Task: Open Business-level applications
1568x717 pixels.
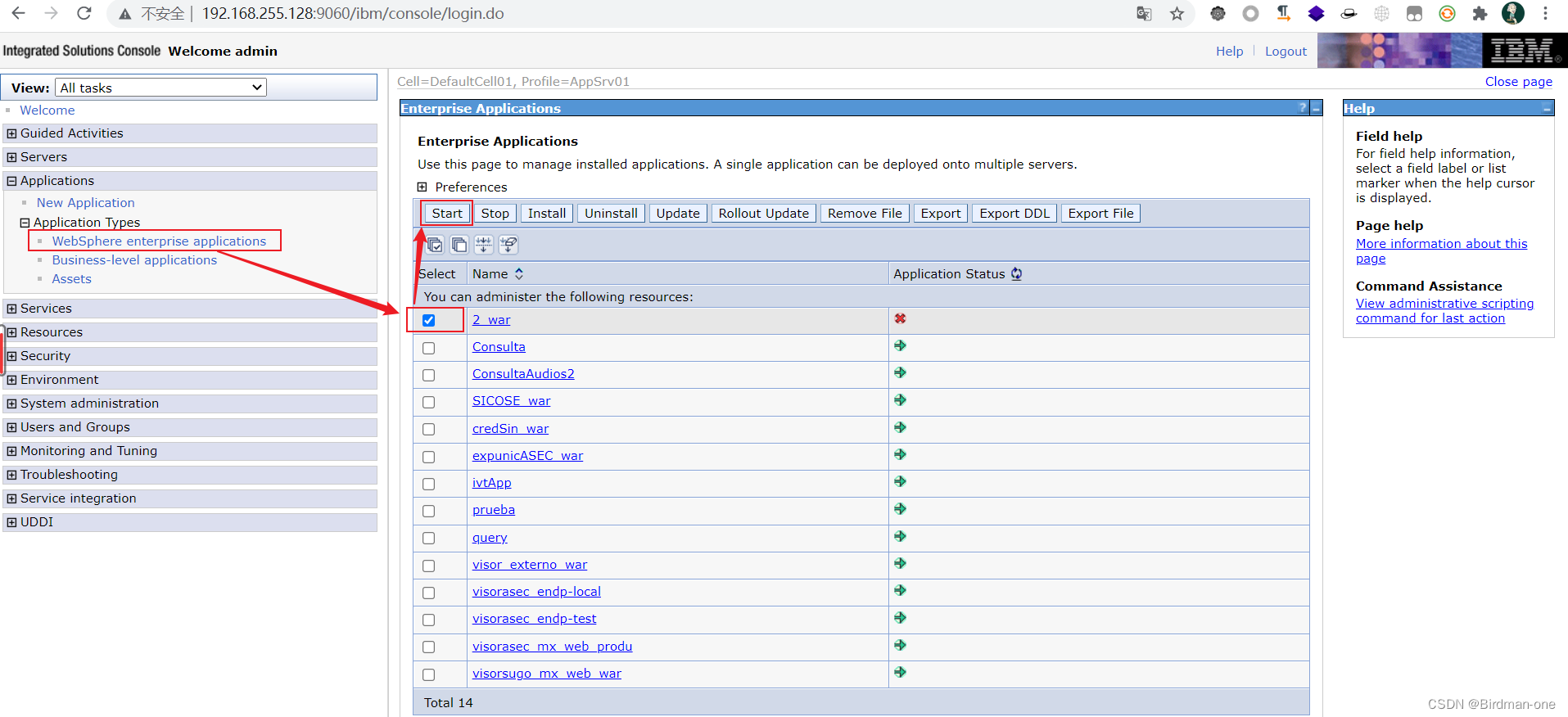Action: pos(134,260)
